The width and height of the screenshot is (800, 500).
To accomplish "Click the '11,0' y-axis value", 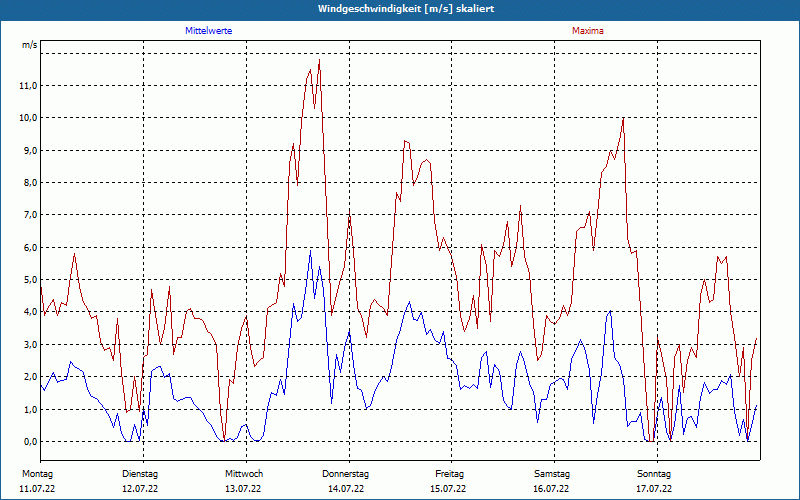I will coord(28,86).
